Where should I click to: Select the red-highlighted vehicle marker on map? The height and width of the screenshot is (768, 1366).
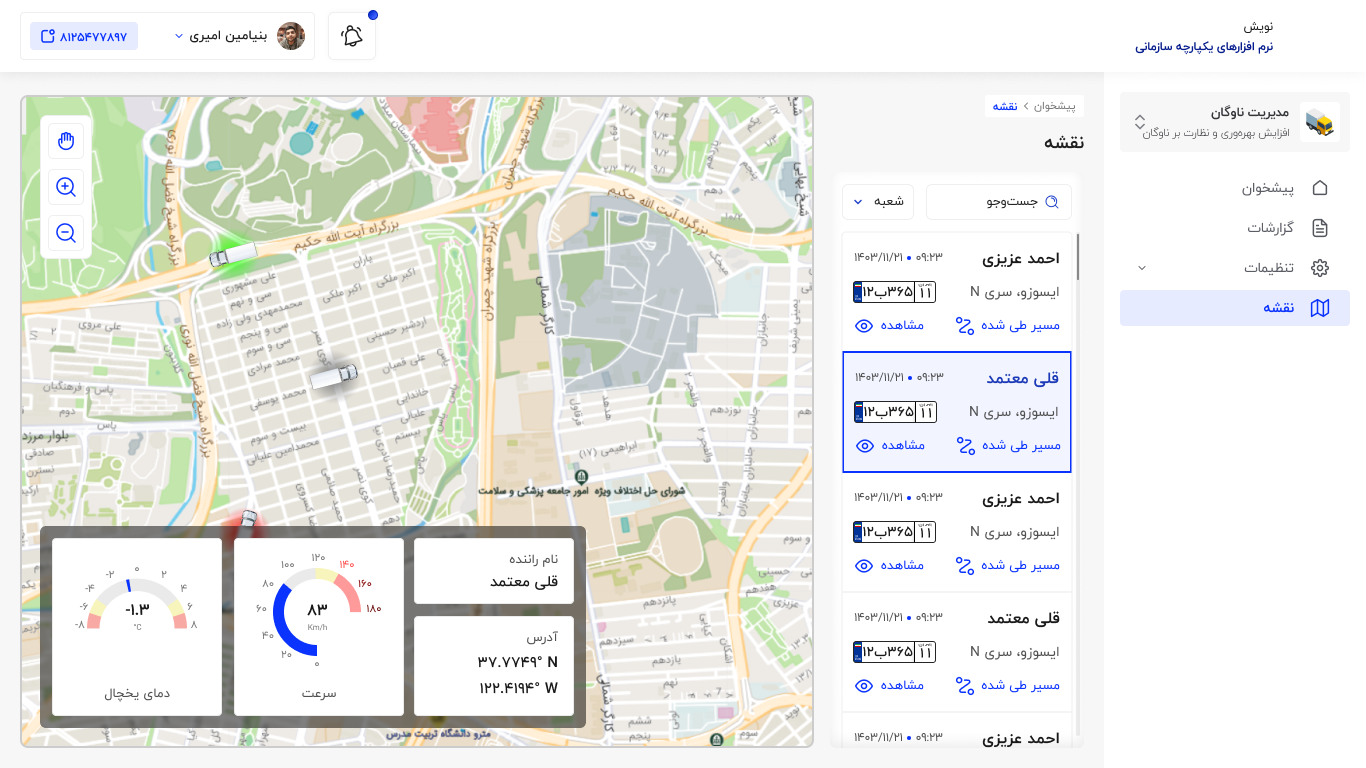pyautogui.click(x=248, y=518)
